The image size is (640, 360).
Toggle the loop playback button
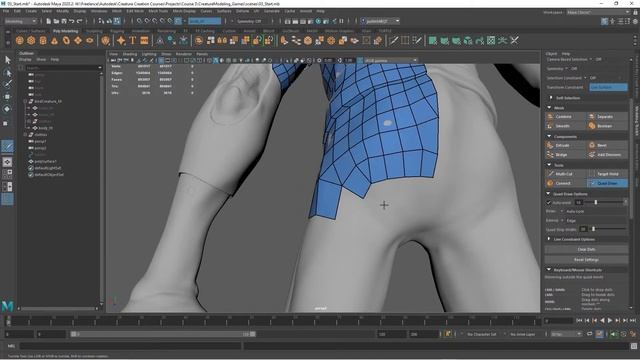[x=589, y=334]
